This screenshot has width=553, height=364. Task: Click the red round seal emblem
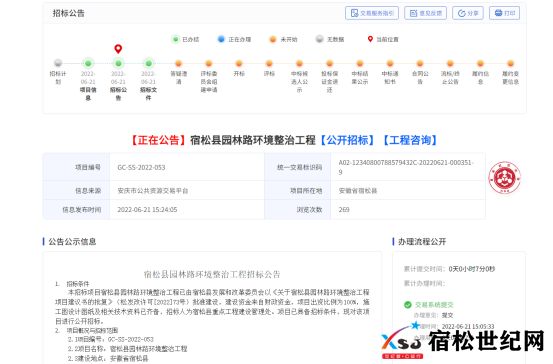[x=504, y=177]
